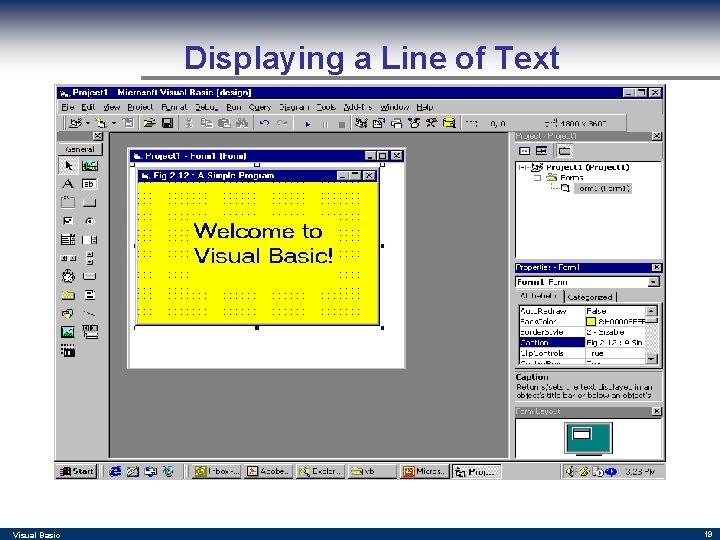Screen dimensions: 720x540
Task: Open the Edit menu
Action: click(x=88, y=107)
